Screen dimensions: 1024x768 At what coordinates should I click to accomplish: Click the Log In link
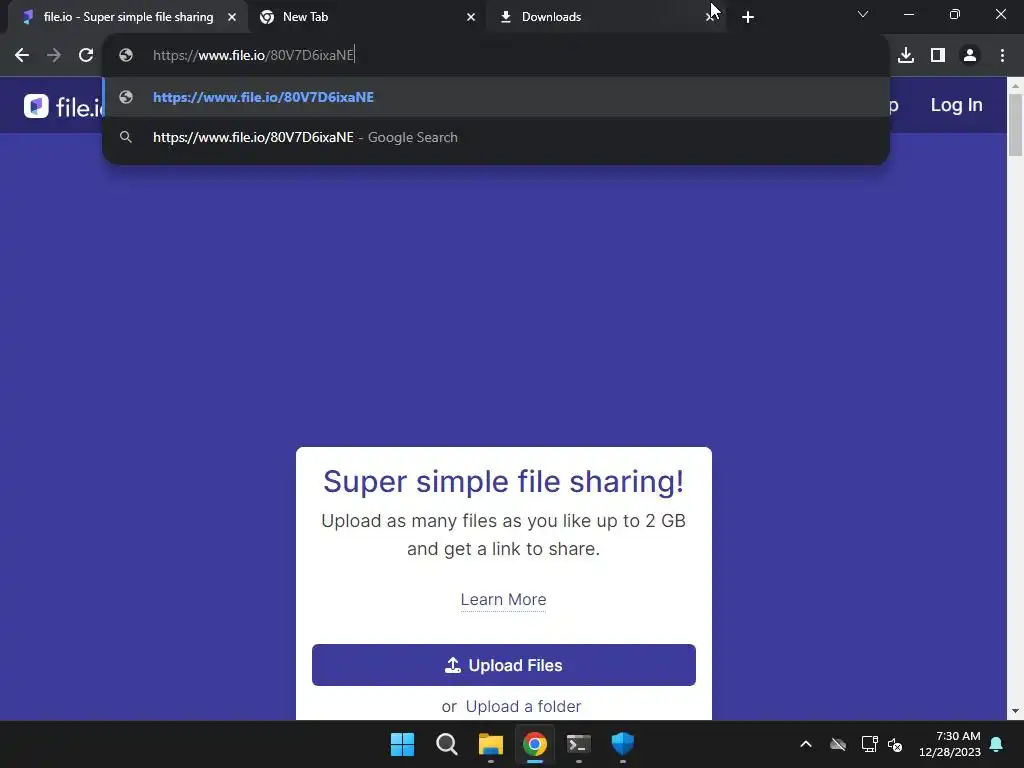(956, 105)
